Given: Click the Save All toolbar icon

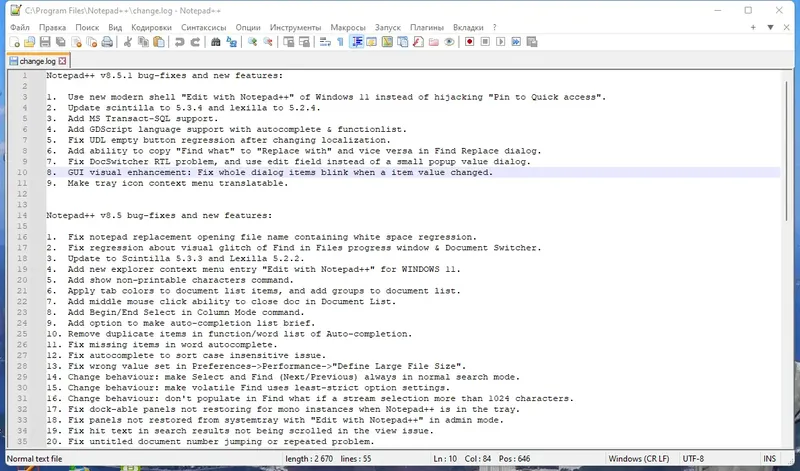Looking at the screenshot, I should [61, 42].
